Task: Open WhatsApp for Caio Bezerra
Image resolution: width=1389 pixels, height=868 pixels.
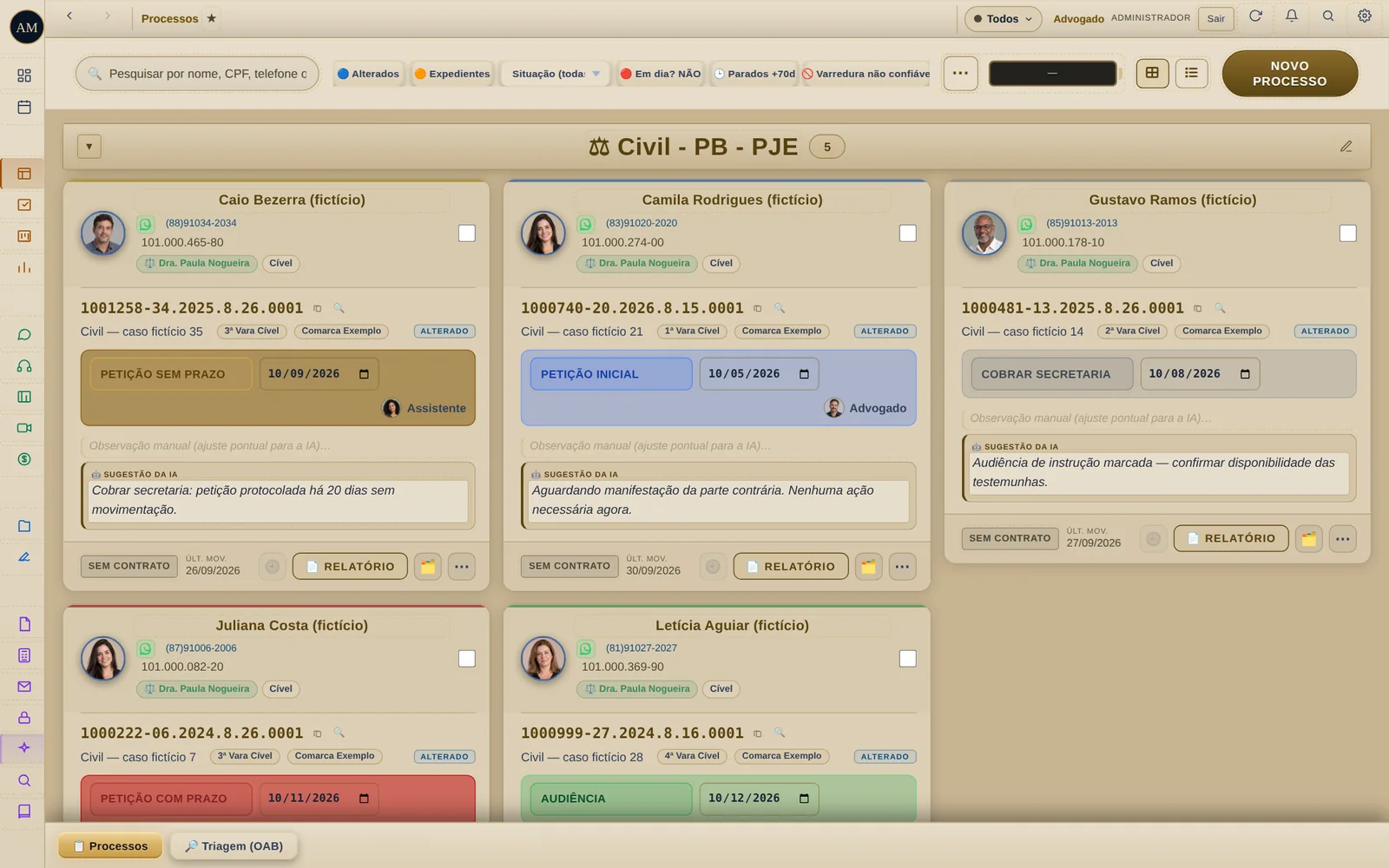Action: click(146, 224)
